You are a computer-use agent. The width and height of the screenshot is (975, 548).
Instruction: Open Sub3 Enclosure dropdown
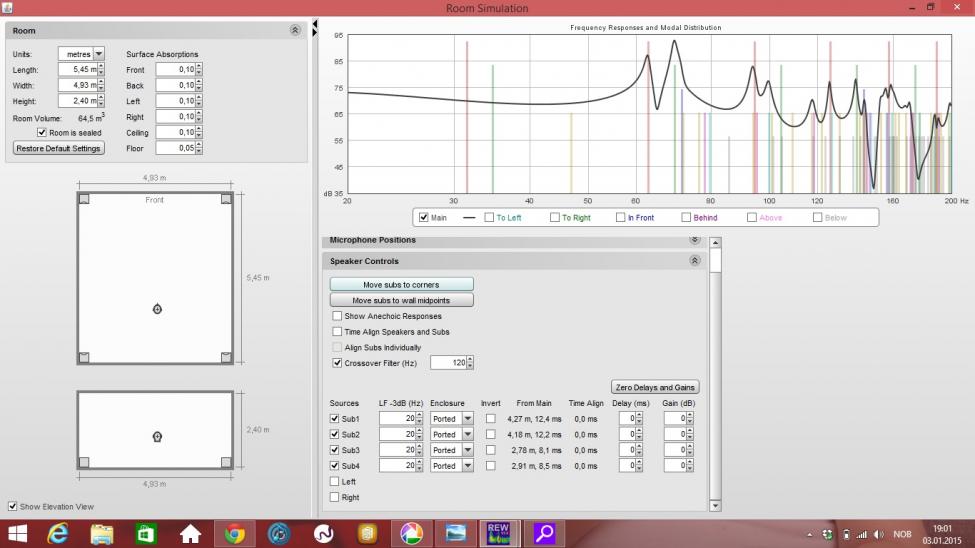coord(468,450)
